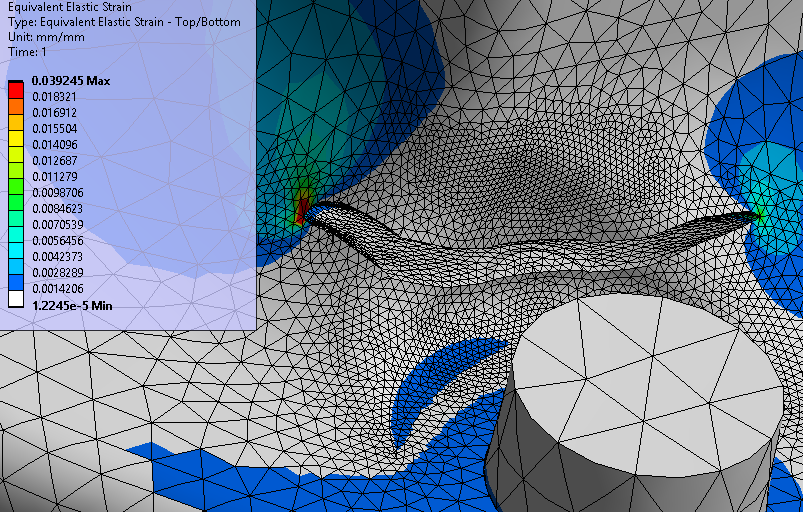Click the green strain spot at right crack tip

tap(762, 211)
